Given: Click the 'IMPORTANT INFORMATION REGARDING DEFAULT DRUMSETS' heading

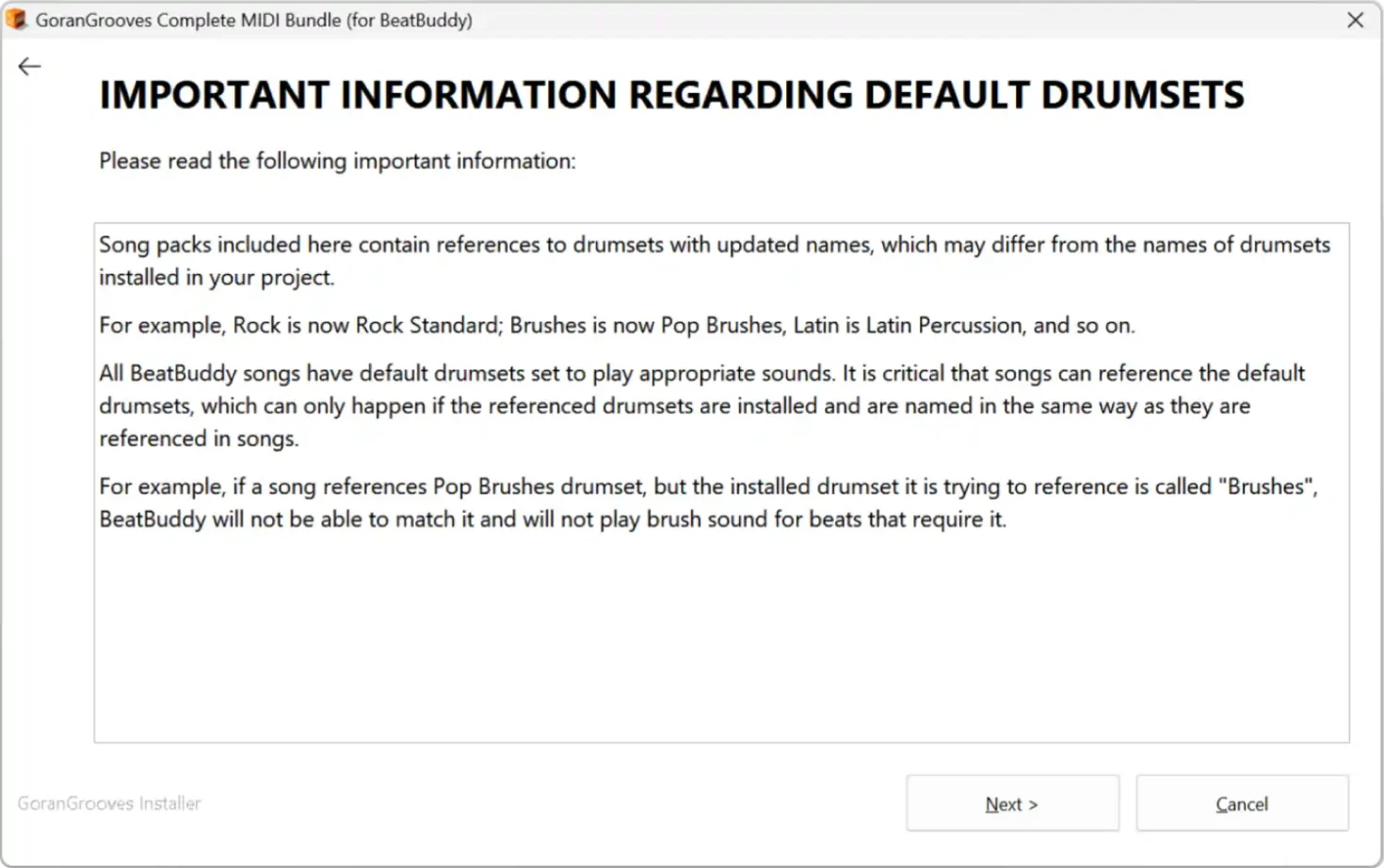Looking at the screenshot, I should [x=671, y=95].
